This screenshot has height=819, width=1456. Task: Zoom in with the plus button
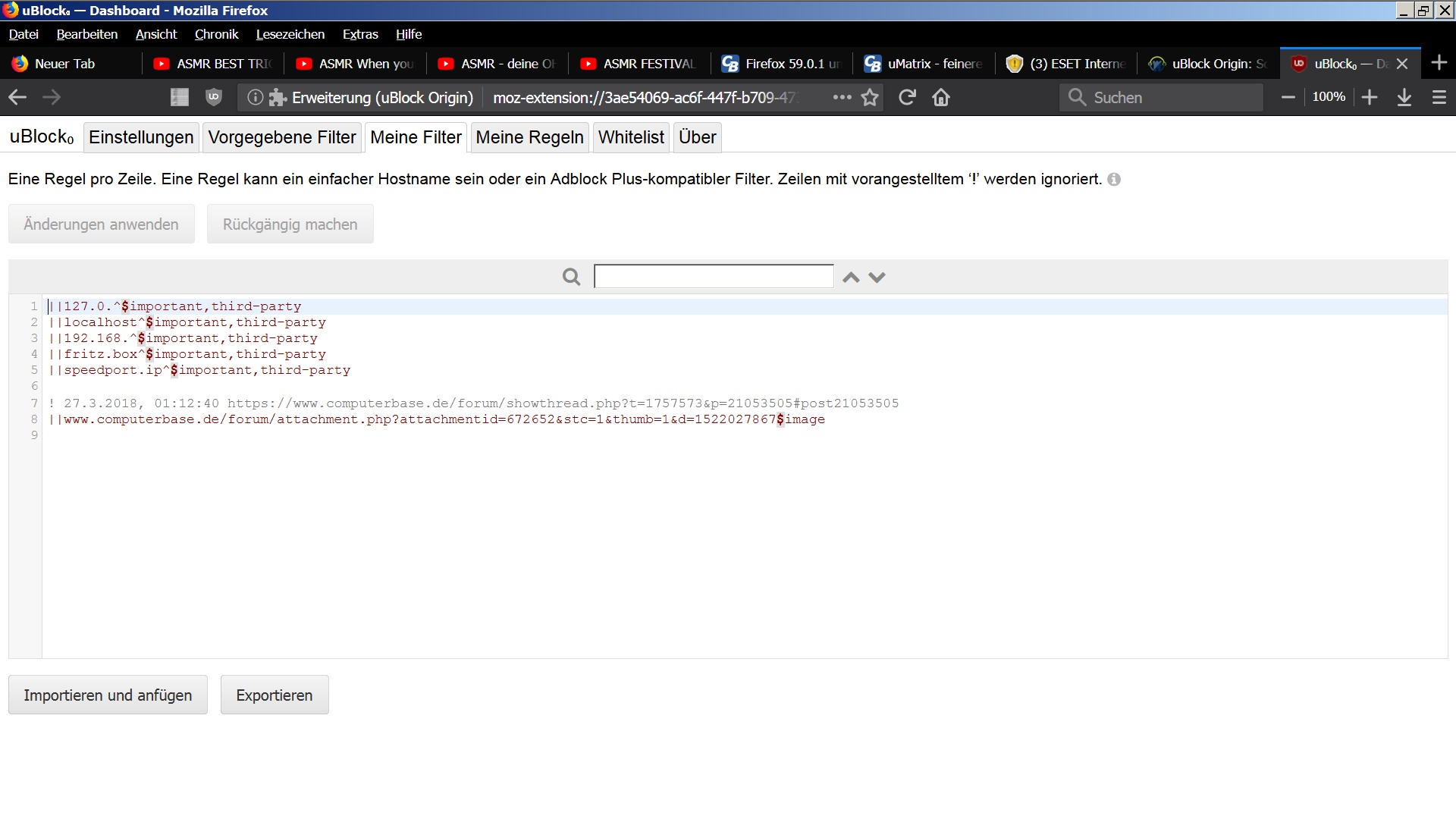tap(1370, 97)
